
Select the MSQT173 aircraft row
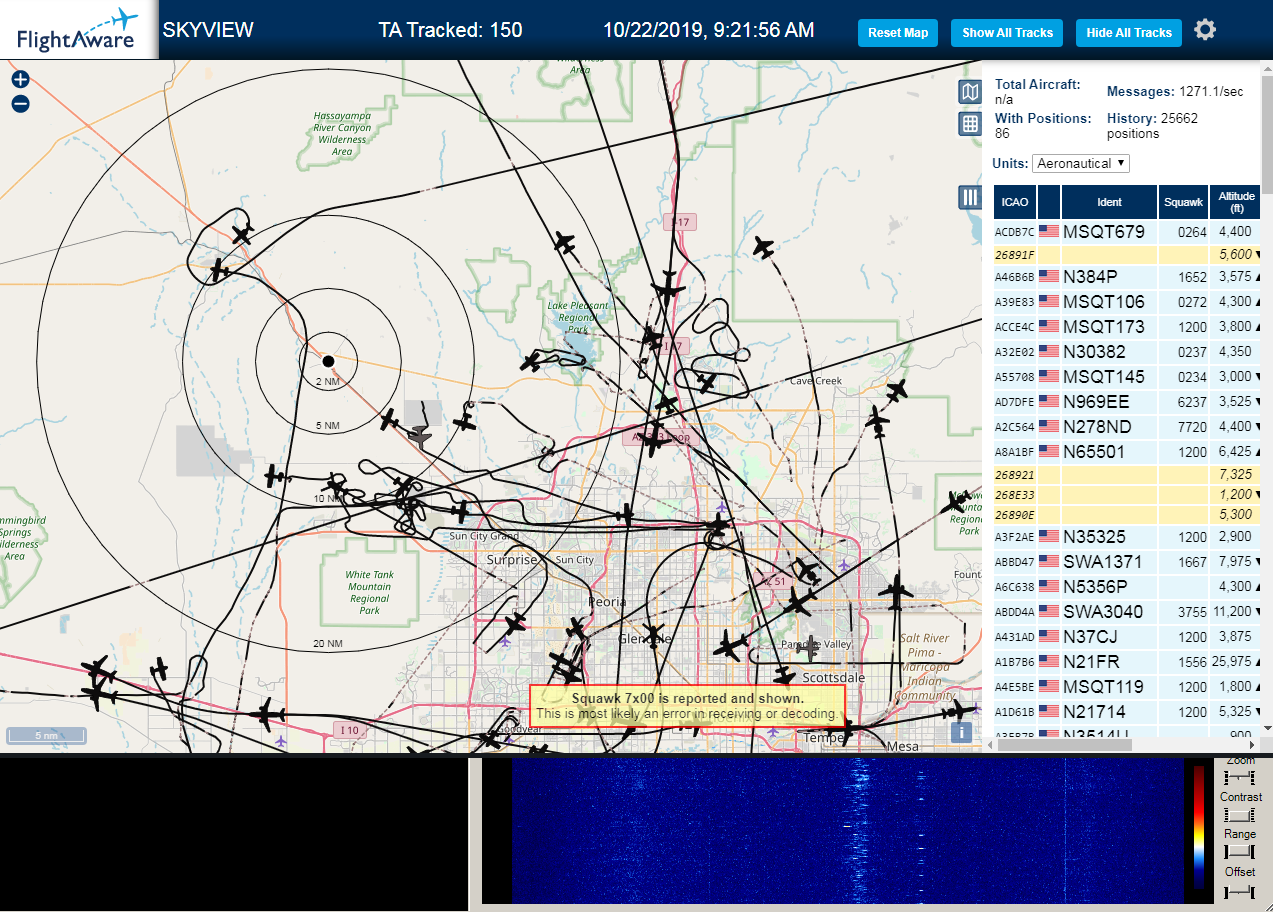coord(1127,327)
